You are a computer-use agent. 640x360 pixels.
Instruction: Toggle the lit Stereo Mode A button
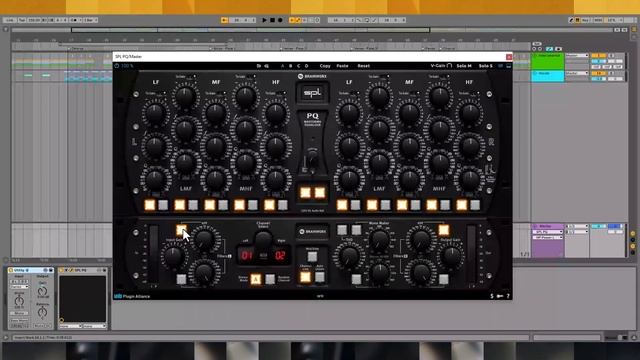click(x=256, y=279)
